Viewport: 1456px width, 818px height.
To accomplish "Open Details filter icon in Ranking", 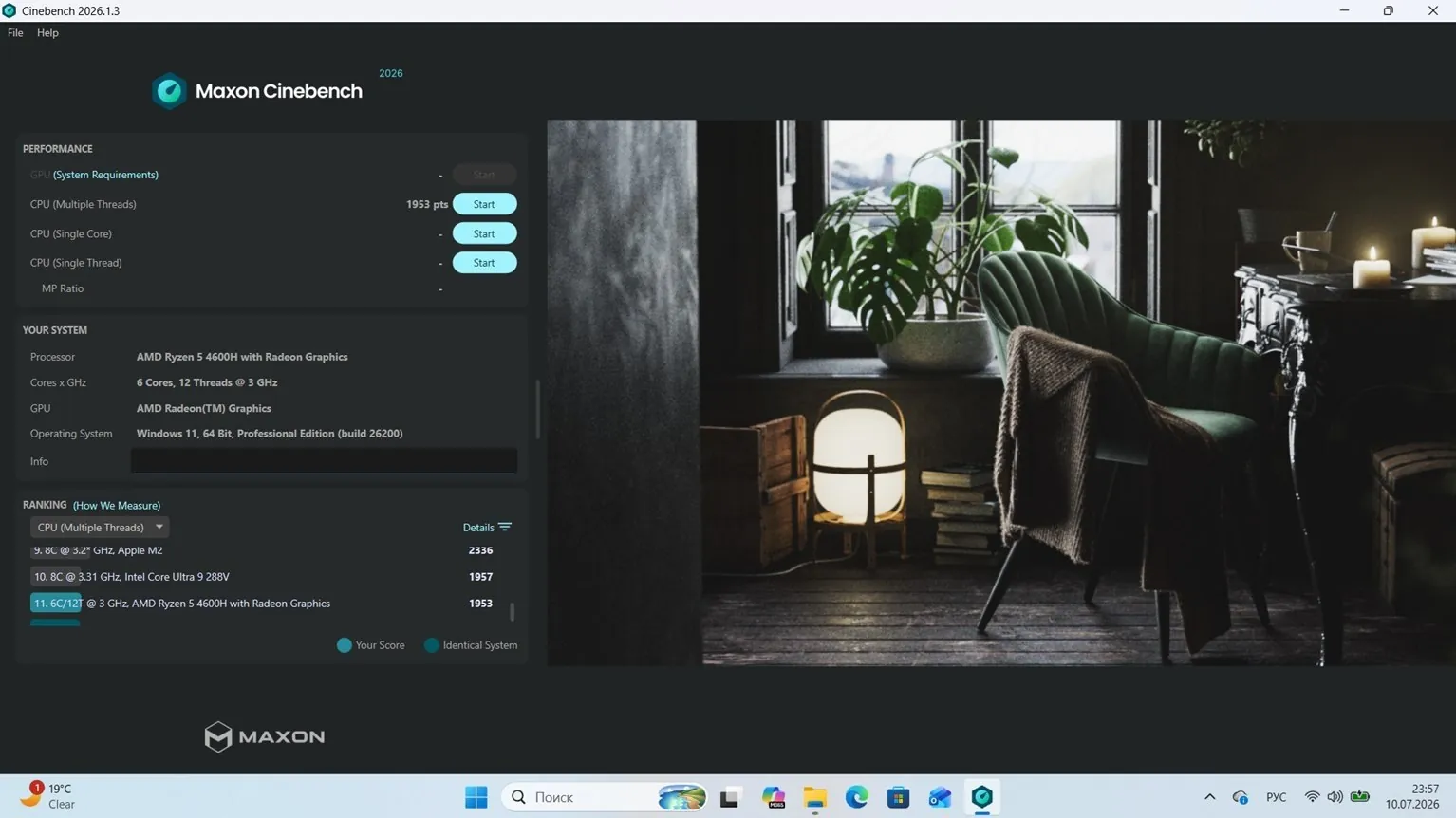I will pyautogui.click(x=505, y=528).
